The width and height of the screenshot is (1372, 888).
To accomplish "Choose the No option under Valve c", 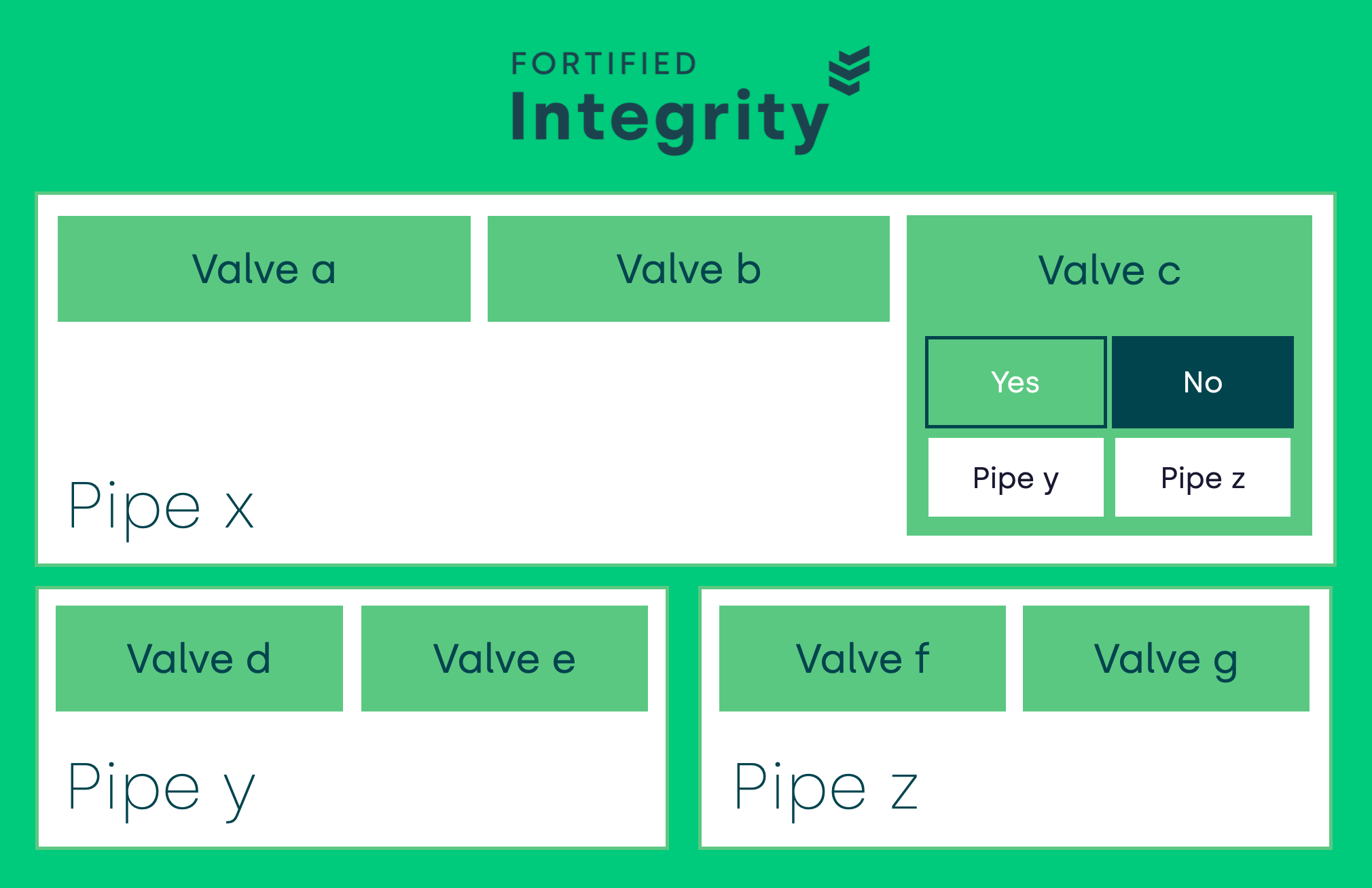I will (x=1202, y=382).
